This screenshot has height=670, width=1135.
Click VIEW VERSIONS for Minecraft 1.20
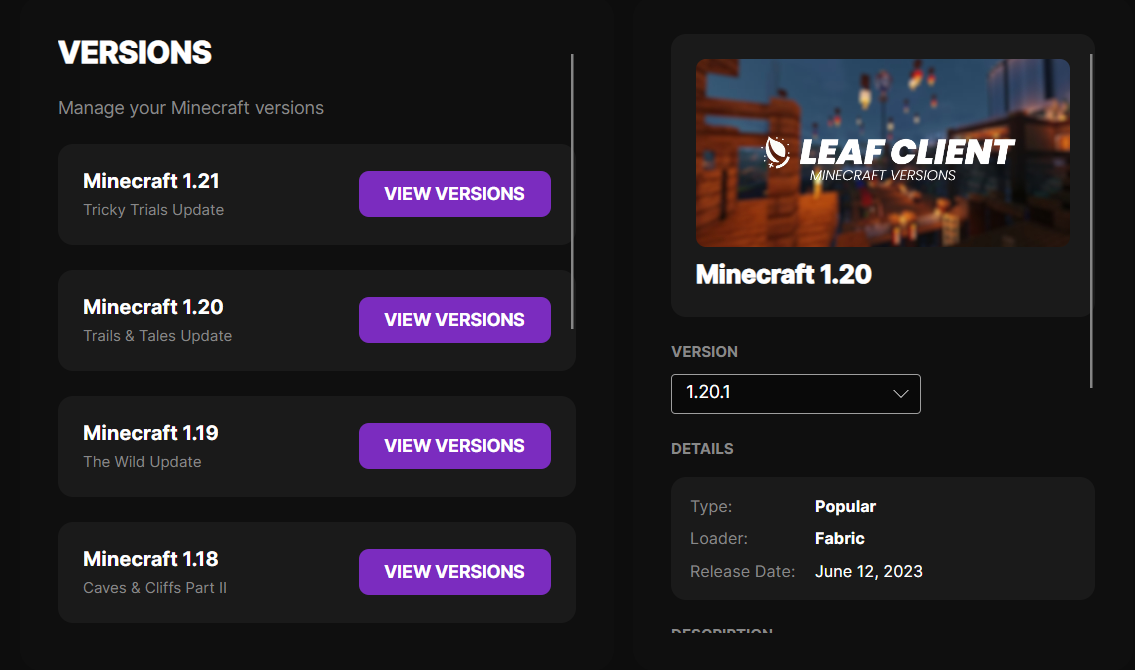(454, 319)
